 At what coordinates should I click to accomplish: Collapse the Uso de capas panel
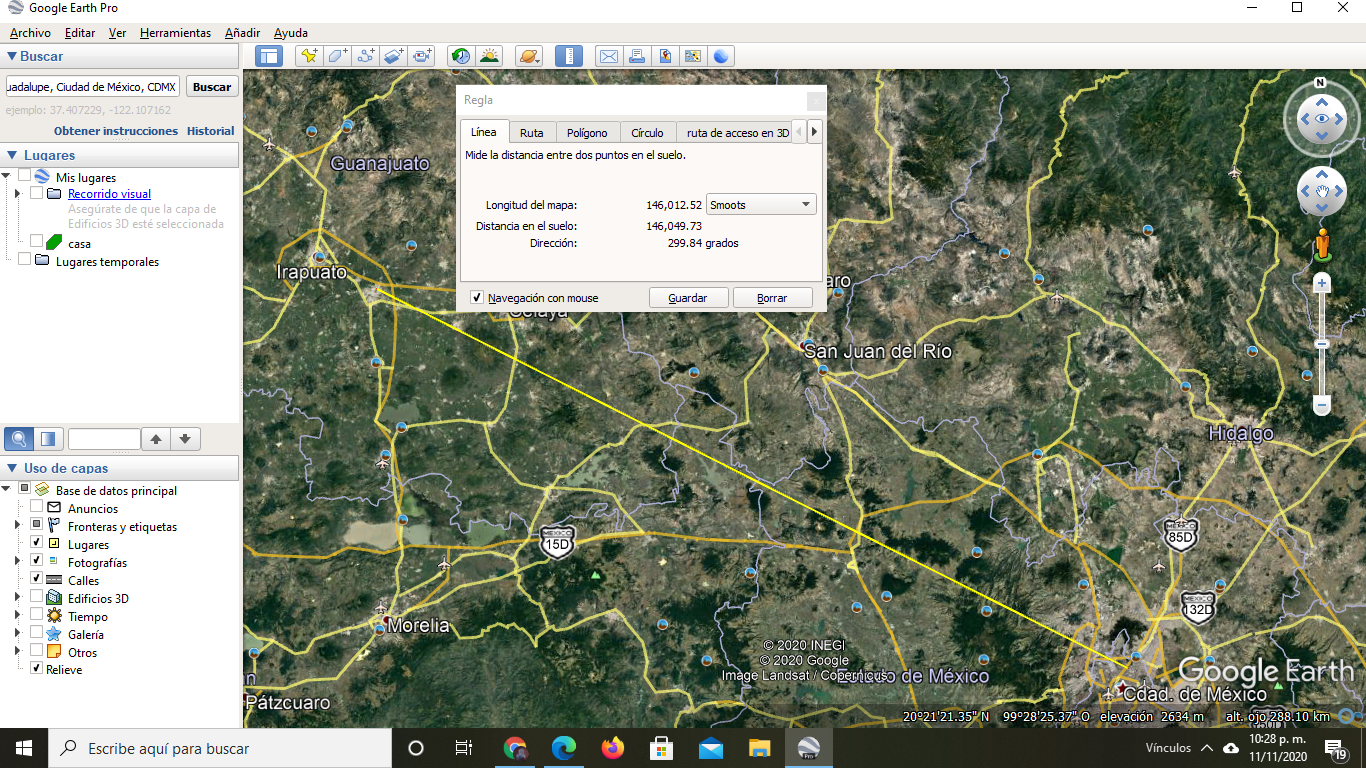pos(12,468)
